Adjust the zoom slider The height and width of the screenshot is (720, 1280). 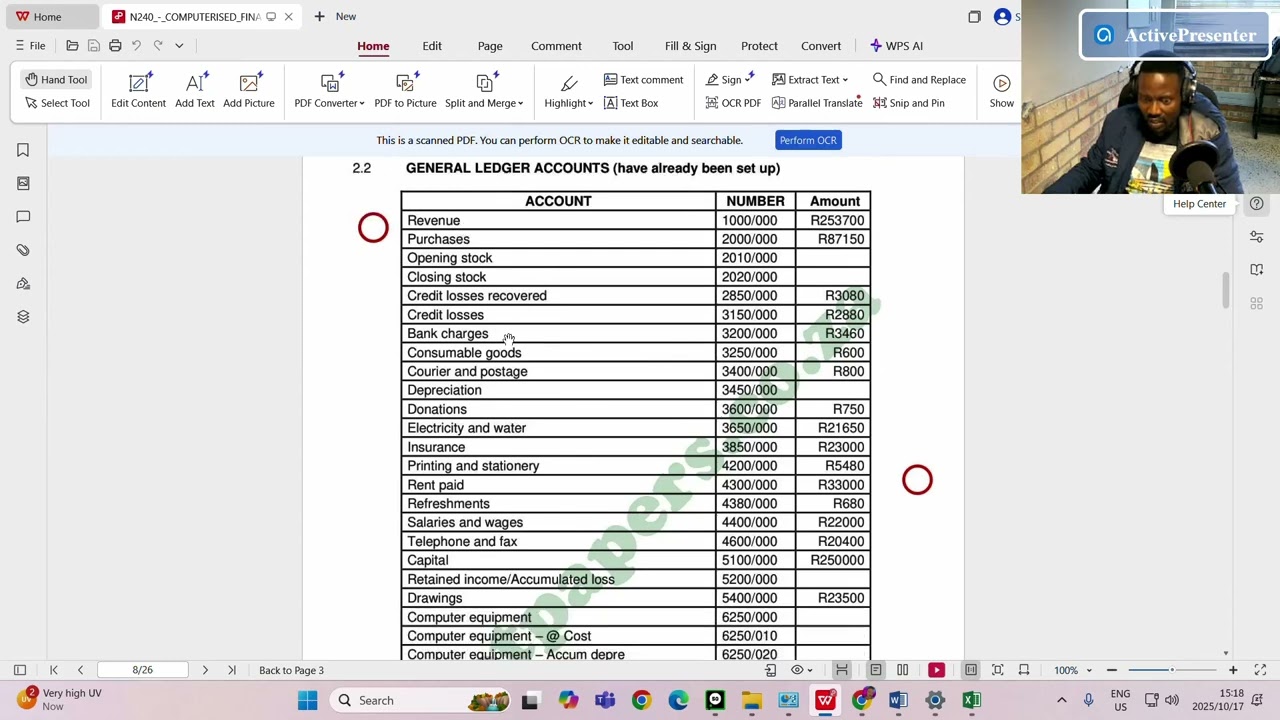1172,670
